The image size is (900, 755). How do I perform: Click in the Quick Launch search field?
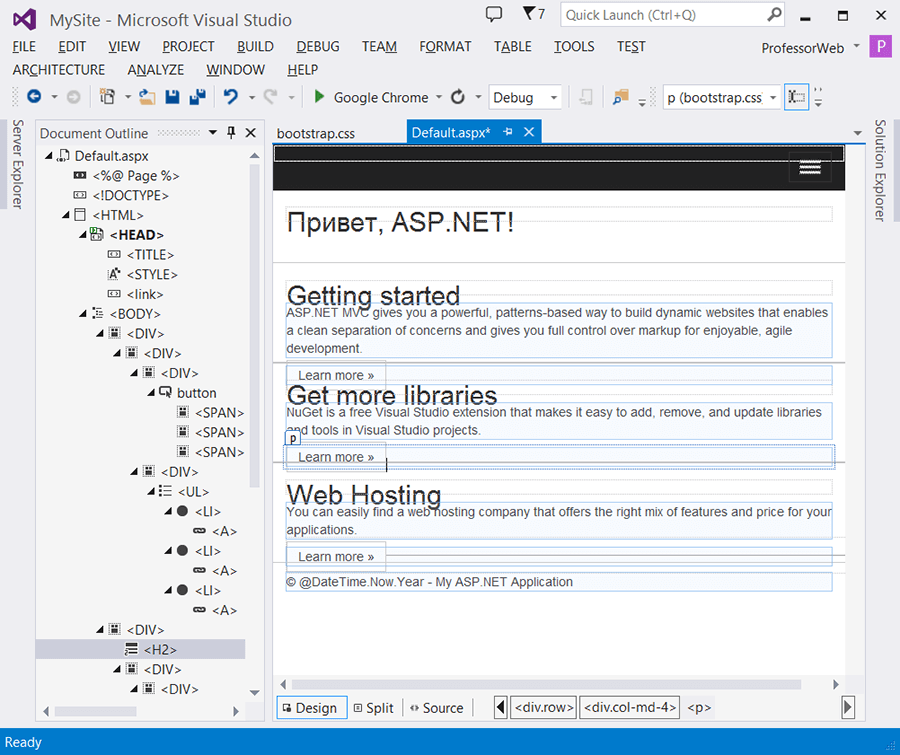pyautogui.click(x=663, y=15)
